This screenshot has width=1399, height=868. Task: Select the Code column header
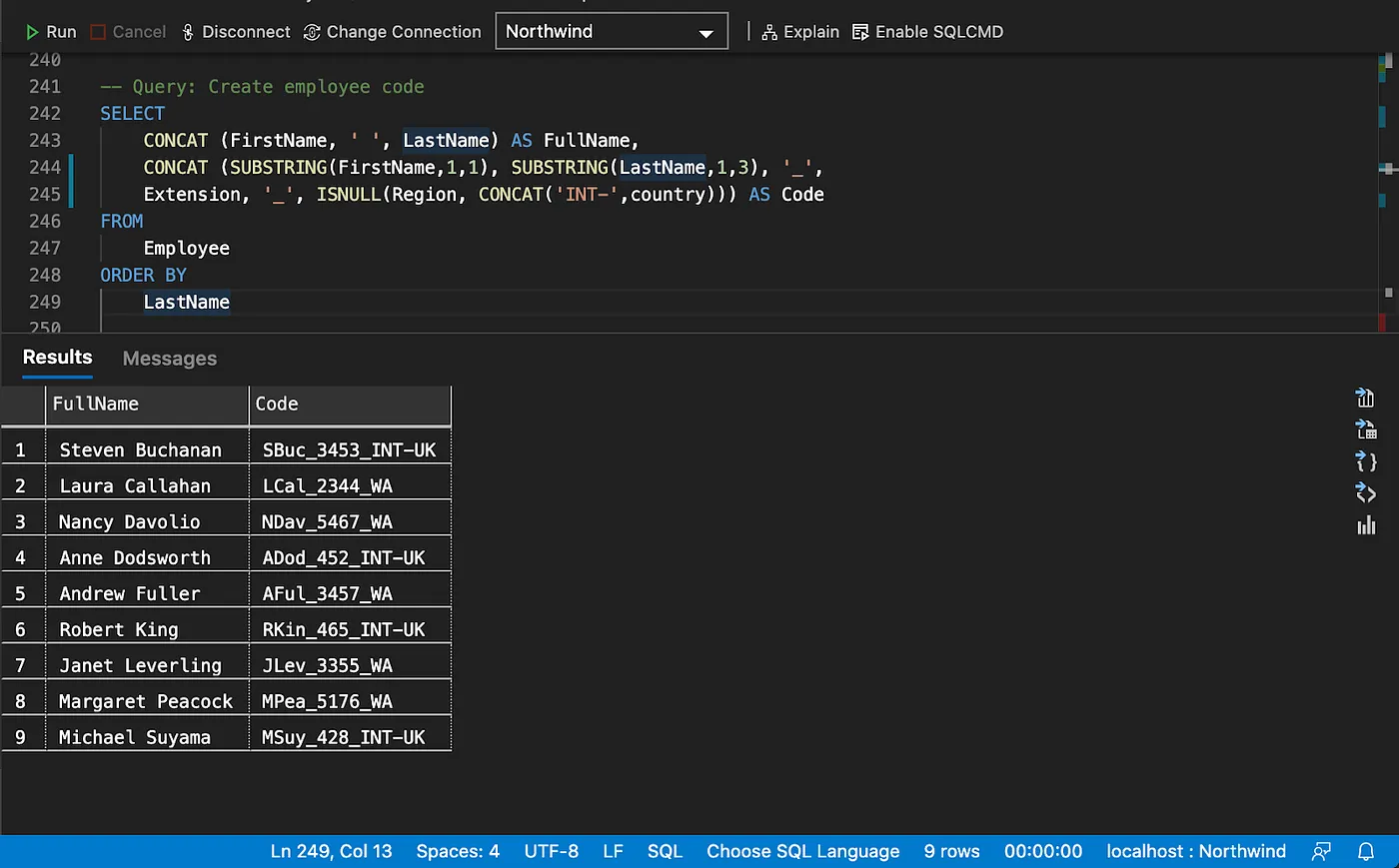pos(350,405)
